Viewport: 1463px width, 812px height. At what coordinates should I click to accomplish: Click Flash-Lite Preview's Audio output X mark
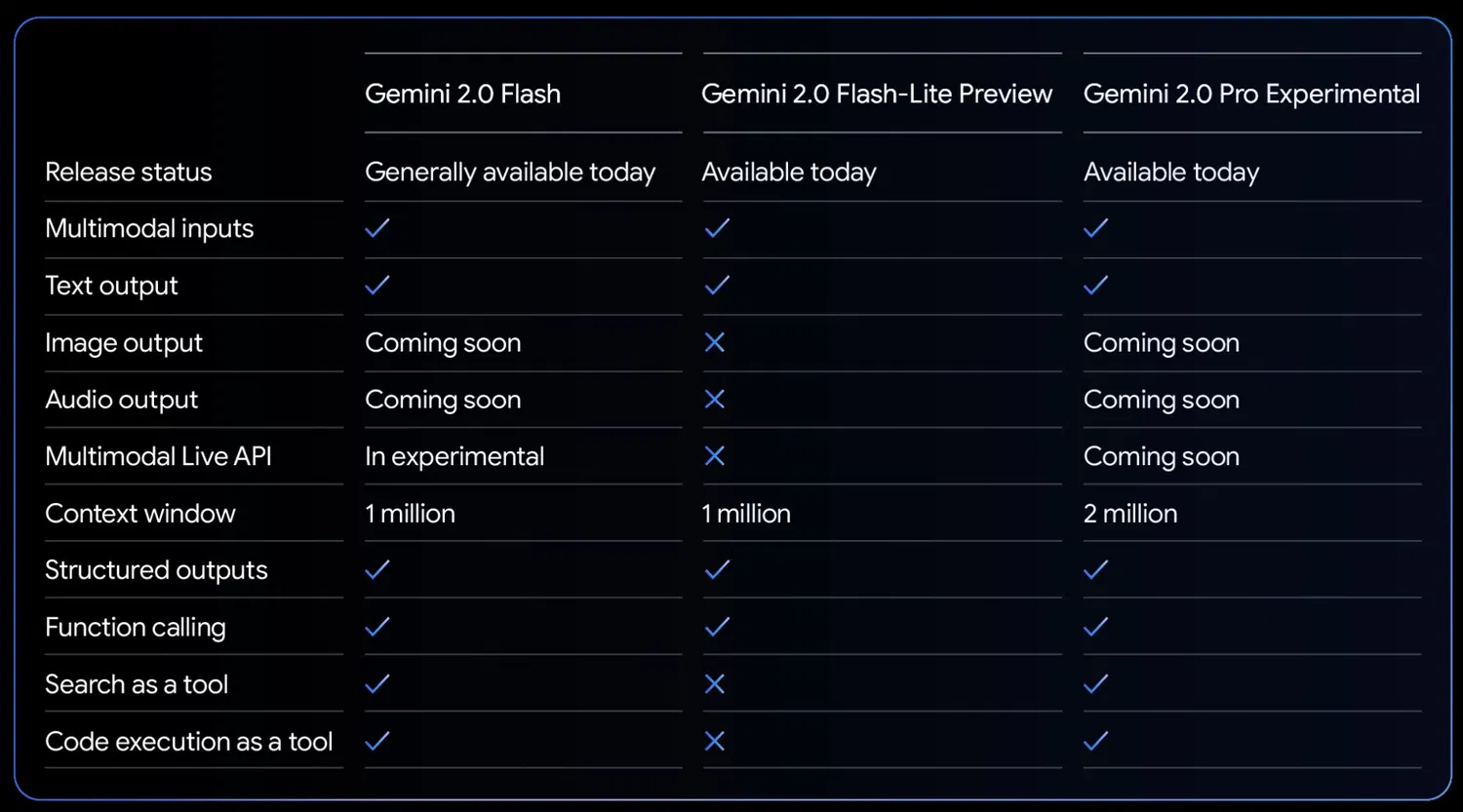tap(715, 400)
